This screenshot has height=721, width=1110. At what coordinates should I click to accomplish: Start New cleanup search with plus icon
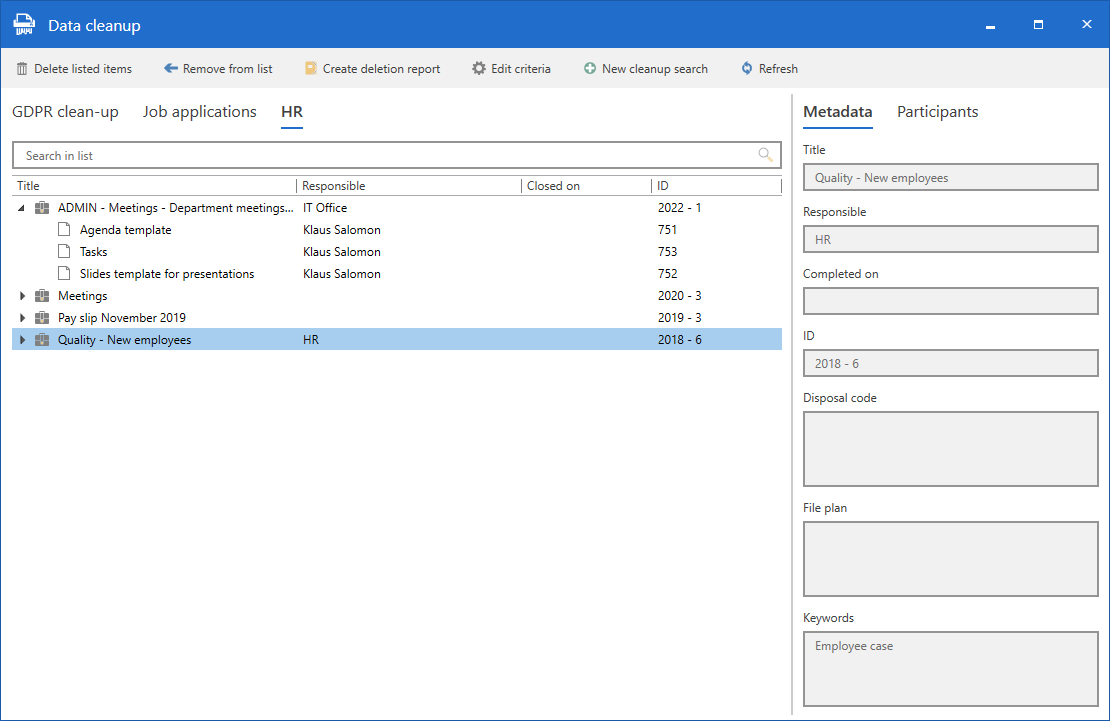click(590, 69)
